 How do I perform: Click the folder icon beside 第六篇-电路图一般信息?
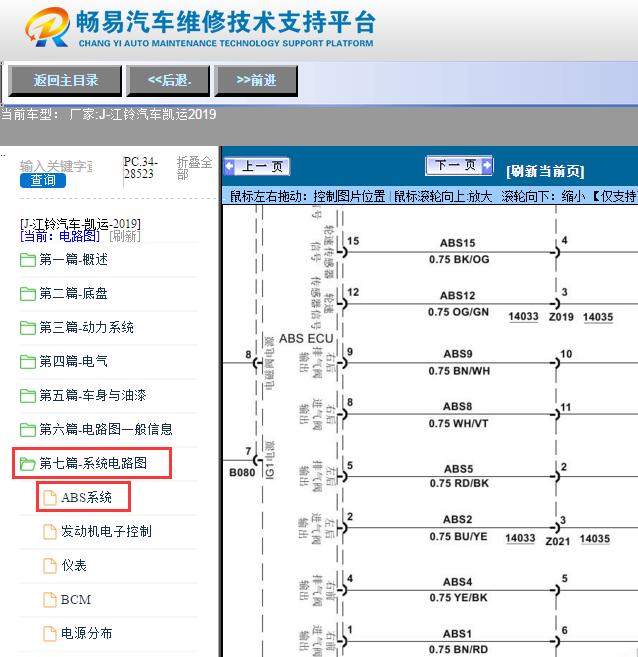point(28,429)
